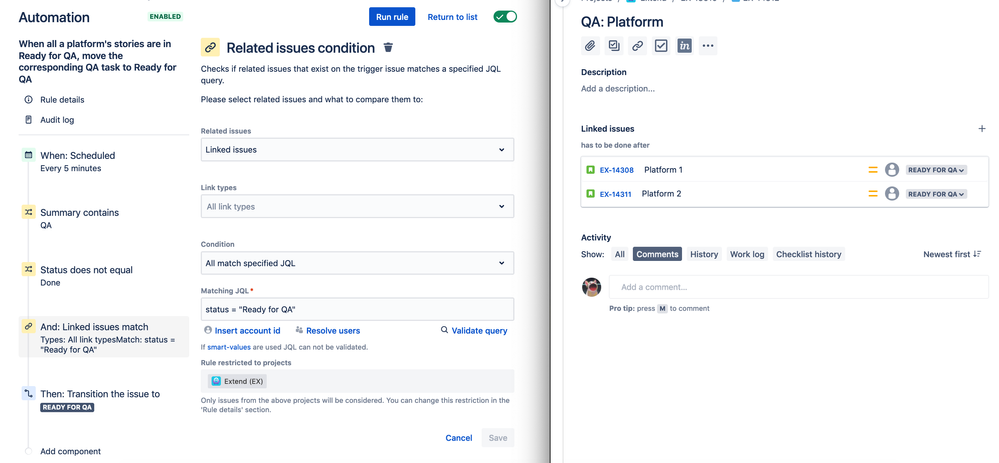The width and height of the screenshot is (999, 463).
Task: Click the transition icon beside Then: Transition
Action: coord(28,394)
